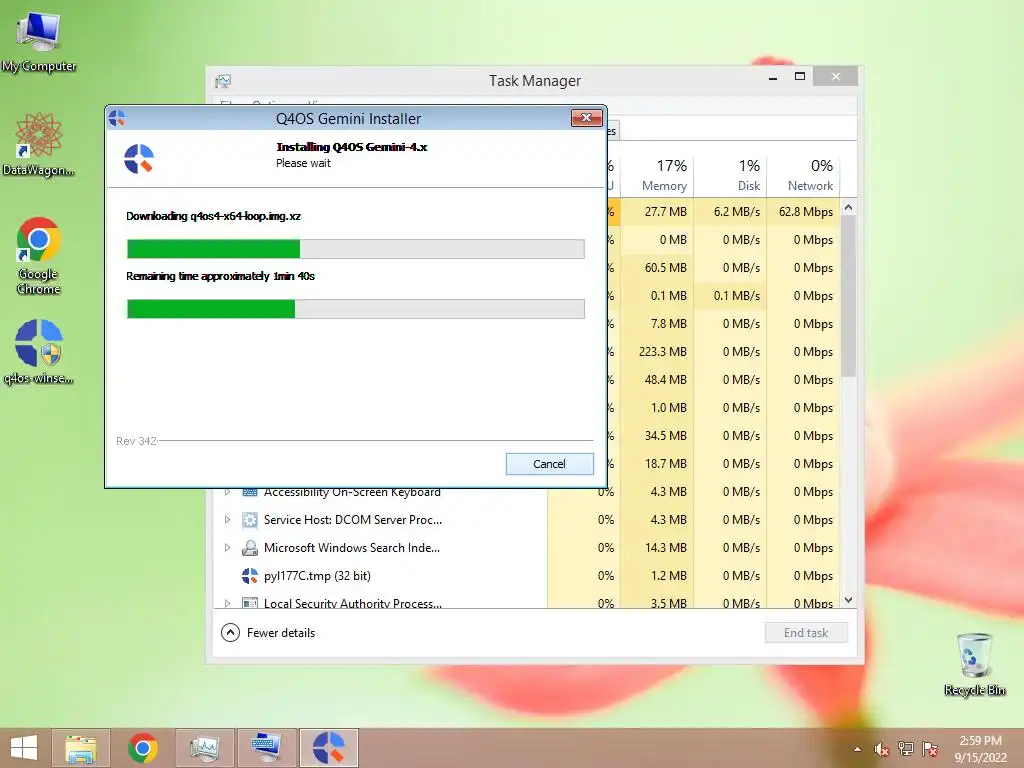Open the taskbar clock showing 2:59 PM
The height and width of the screenshot is (768, 1024).
click(x=980, y=749)
